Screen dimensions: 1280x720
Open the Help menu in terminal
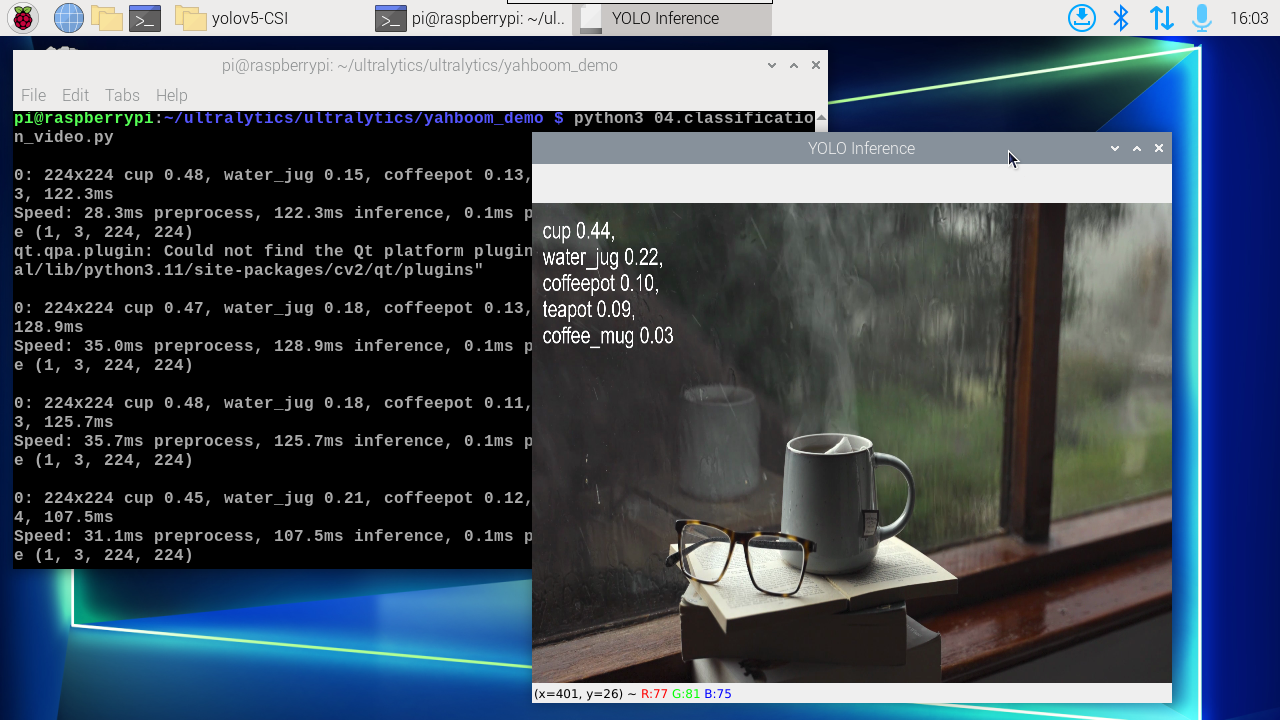(171, 95)
